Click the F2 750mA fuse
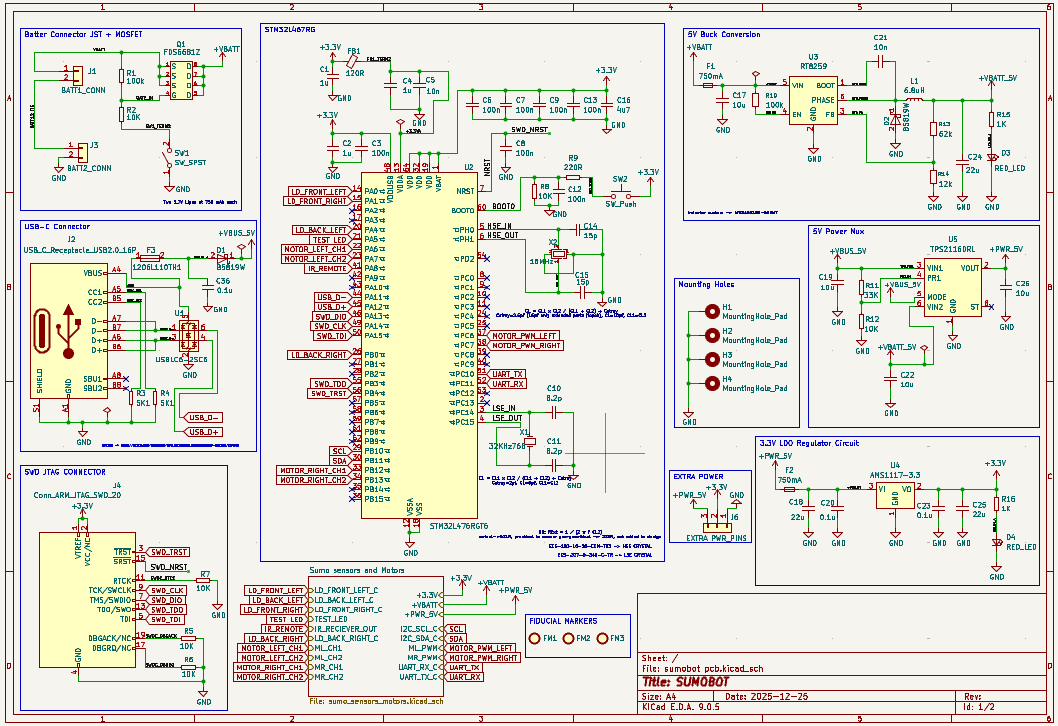This screenshot has width=1058, height=726. (x=789, y=489)
